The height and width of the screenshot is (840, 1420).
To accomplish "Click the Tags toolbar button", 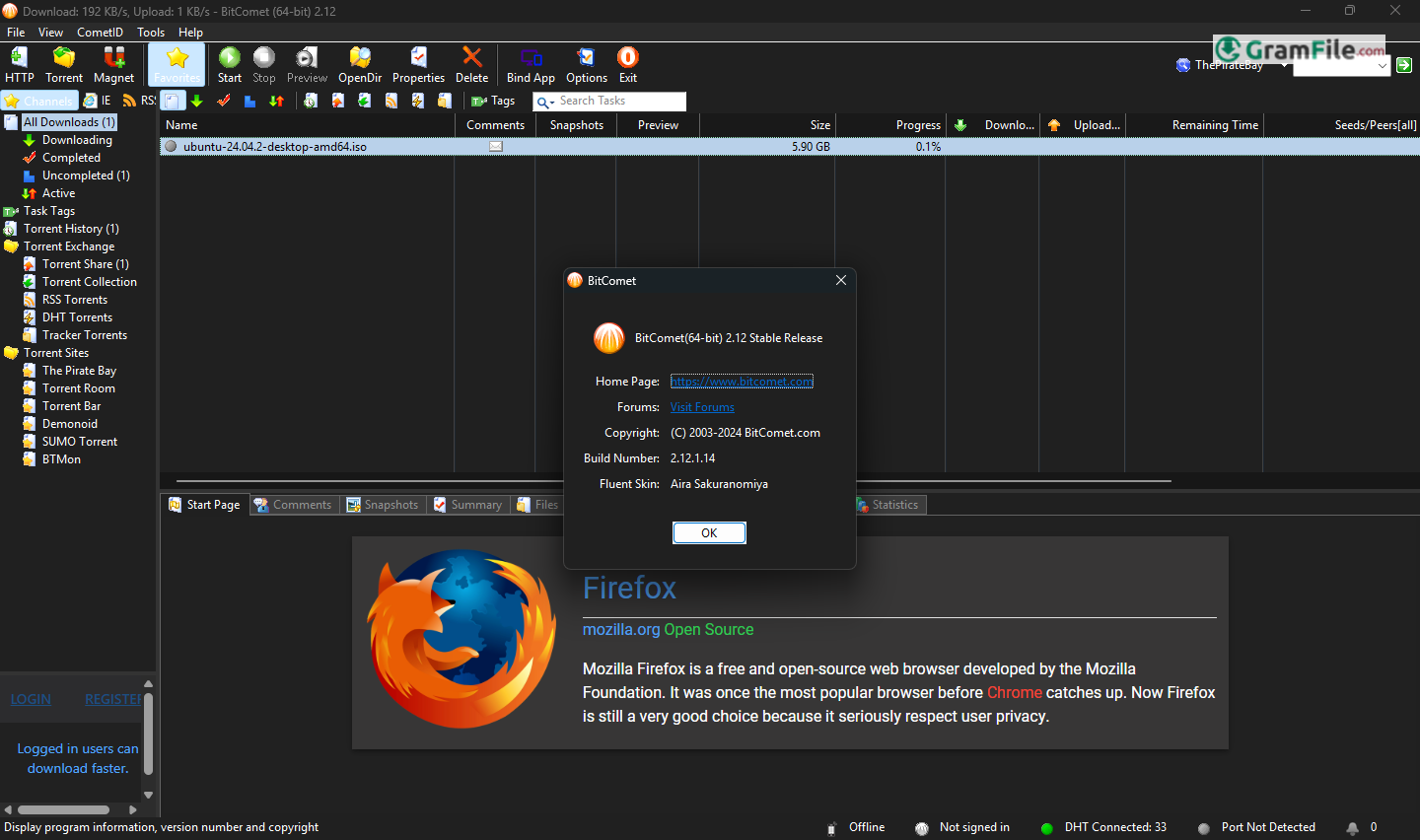I will (x=493, y=101).
